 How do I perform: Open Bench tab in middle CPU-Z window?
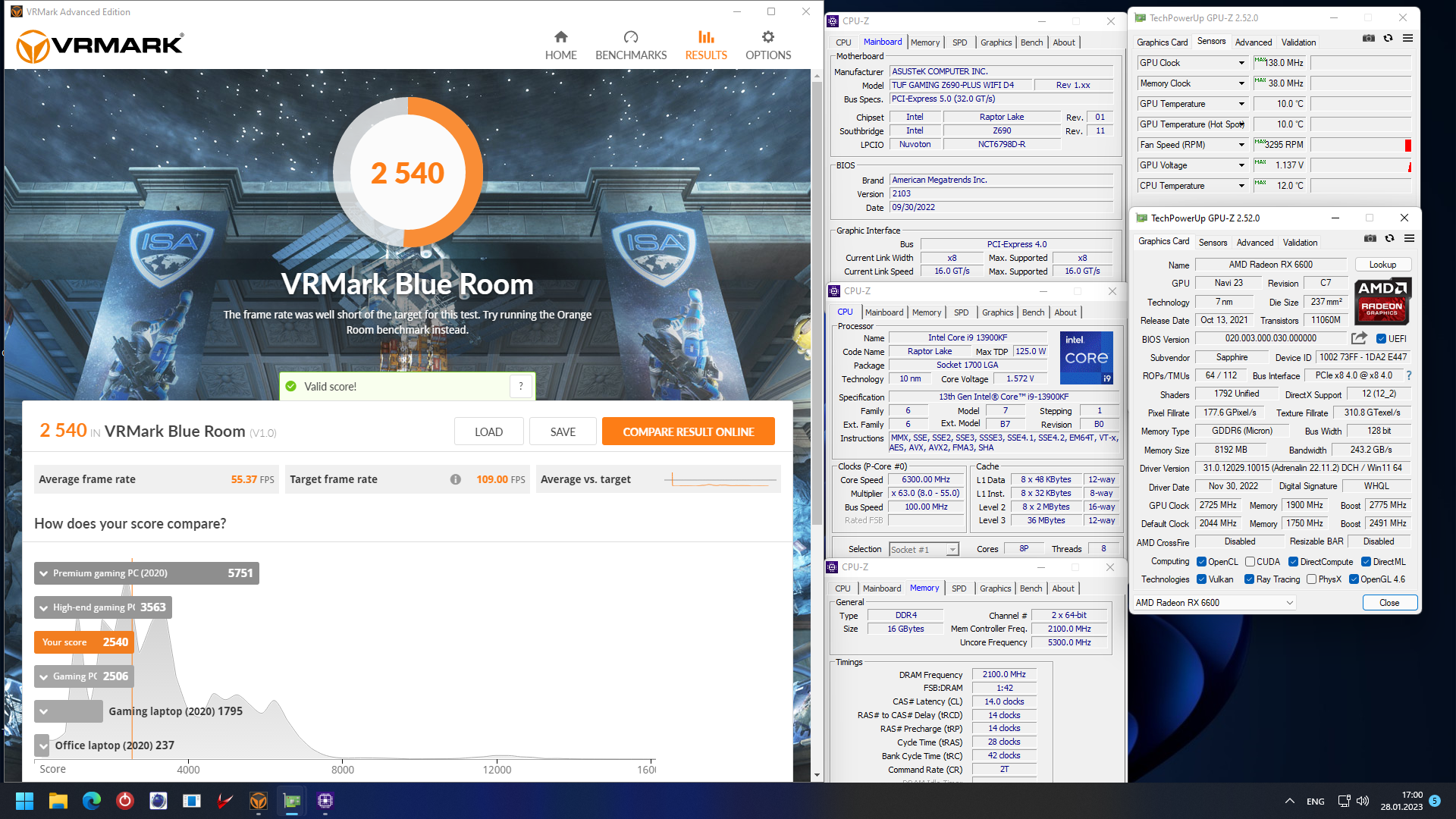(x=1033, y=312)
